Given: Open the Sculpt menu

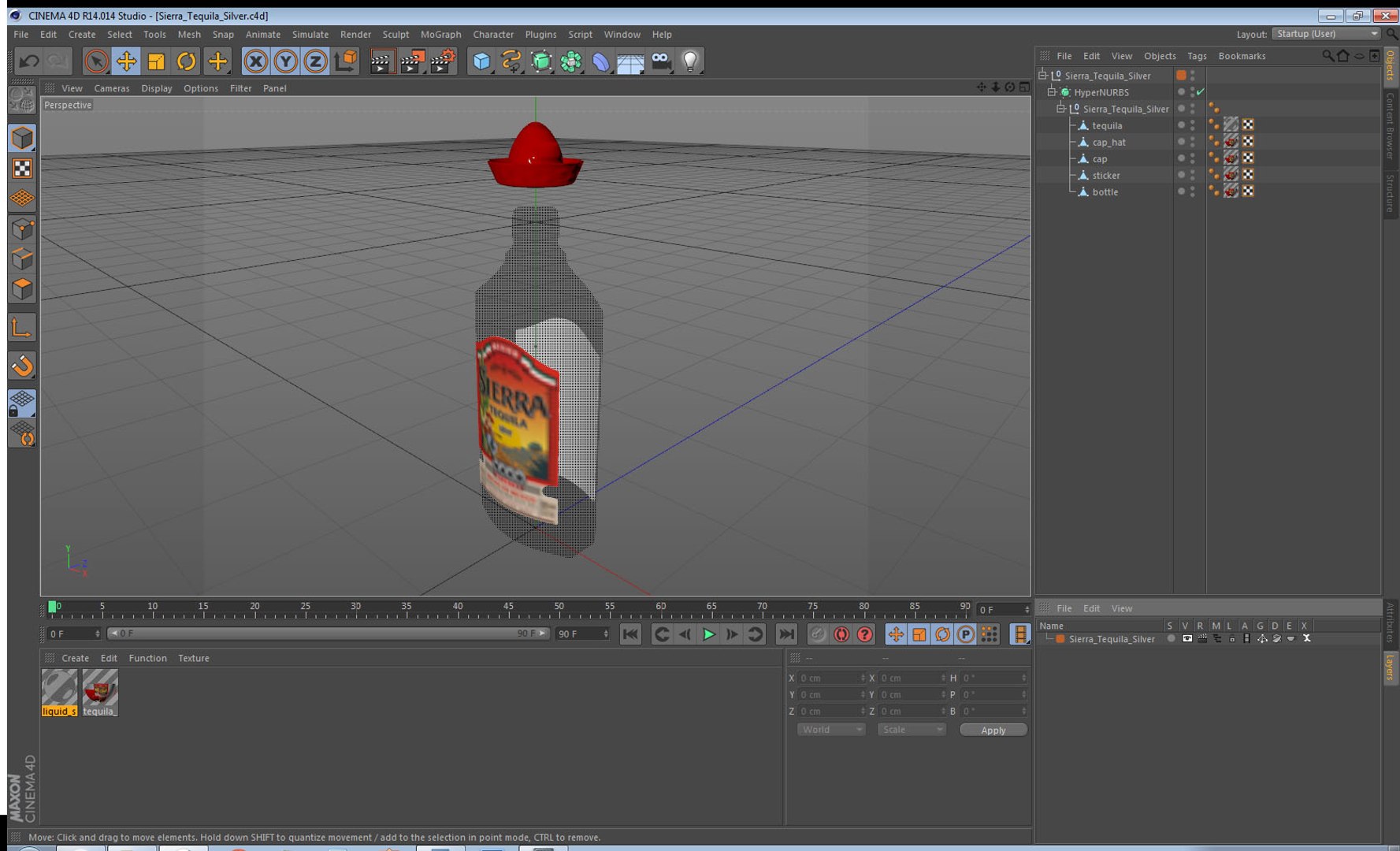Looking at the screenshot, I should [x=395, y=35].
